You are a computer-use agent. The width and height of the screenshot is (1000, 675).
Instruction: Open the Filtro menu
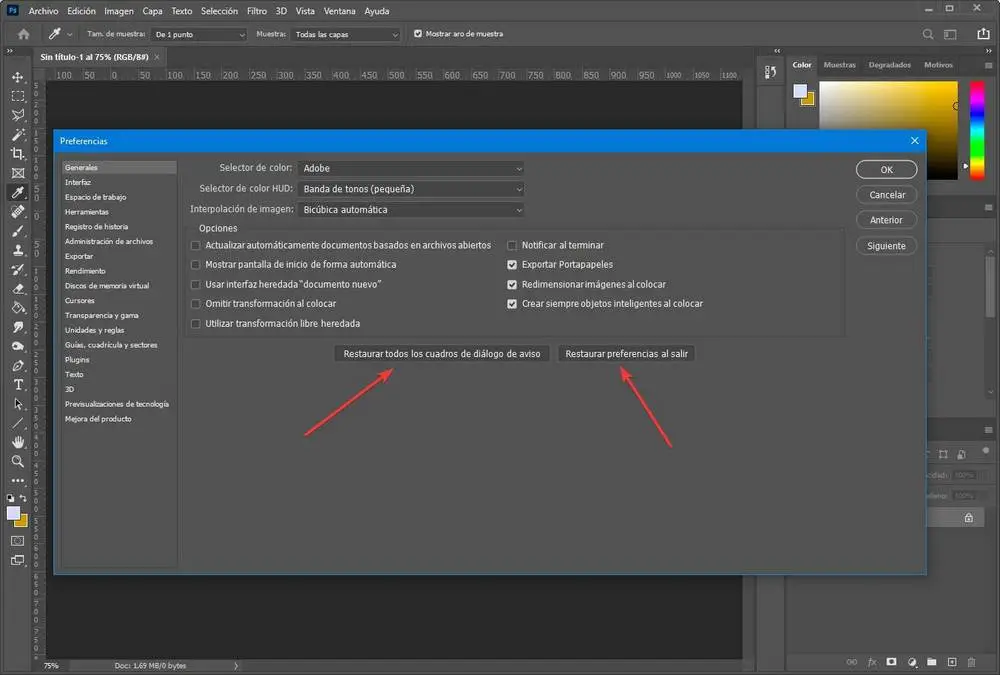(x=257, y=11)
